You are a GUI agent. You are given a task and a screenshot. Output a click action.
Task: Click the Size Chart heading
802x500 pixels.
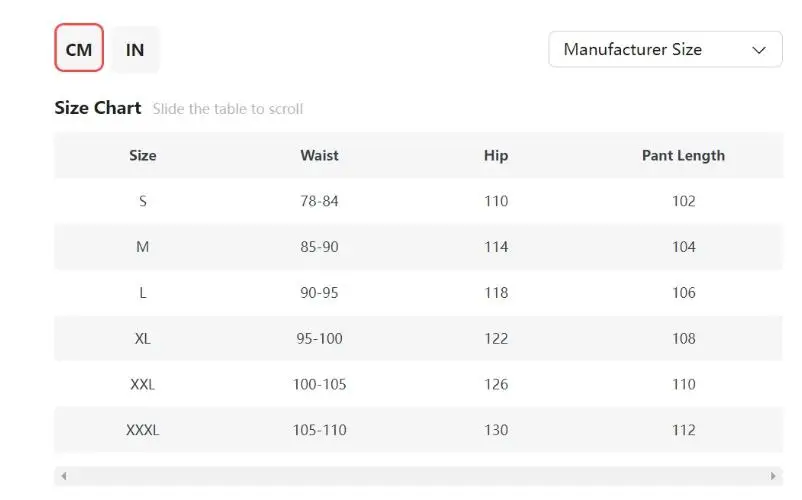click(x=98, y=108)
